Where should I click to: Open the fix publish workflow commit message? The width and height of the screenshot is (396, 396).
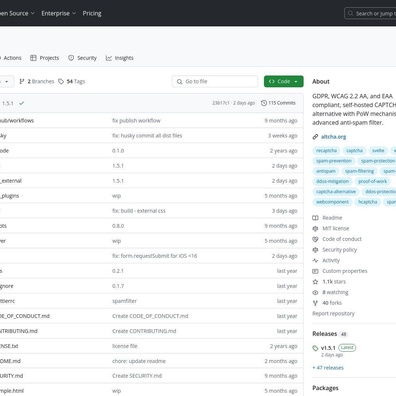pyautogui.click(x=136, y=121)
